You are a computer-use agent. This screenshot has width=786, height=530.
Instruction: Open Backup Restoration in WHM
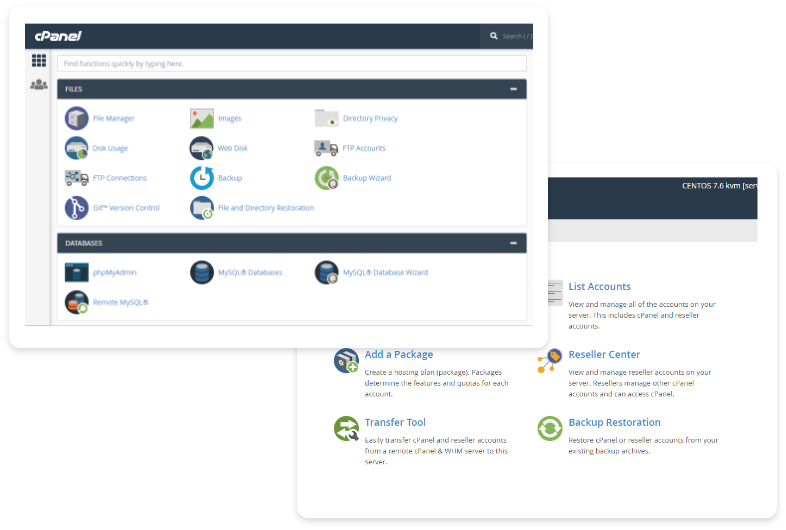[615, 422]
